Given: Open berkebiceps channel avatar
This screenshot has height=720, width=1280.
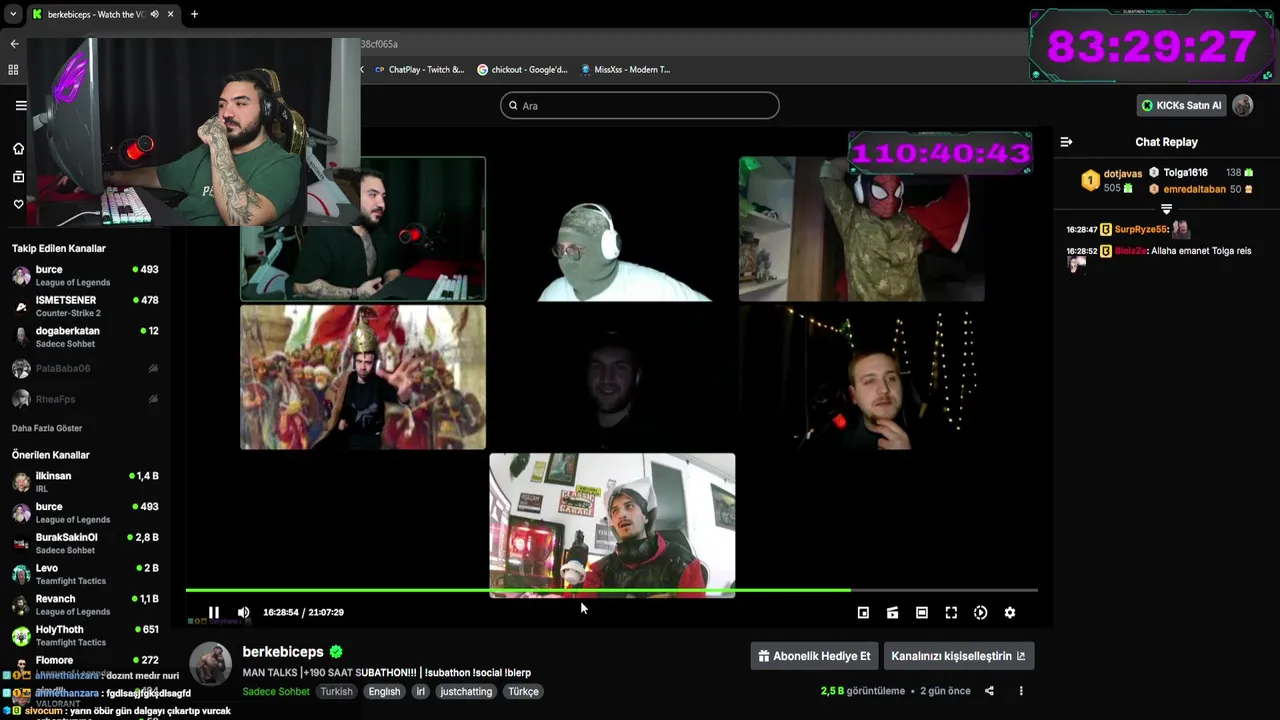Looking at the screenshot, I should coord(211,664).
